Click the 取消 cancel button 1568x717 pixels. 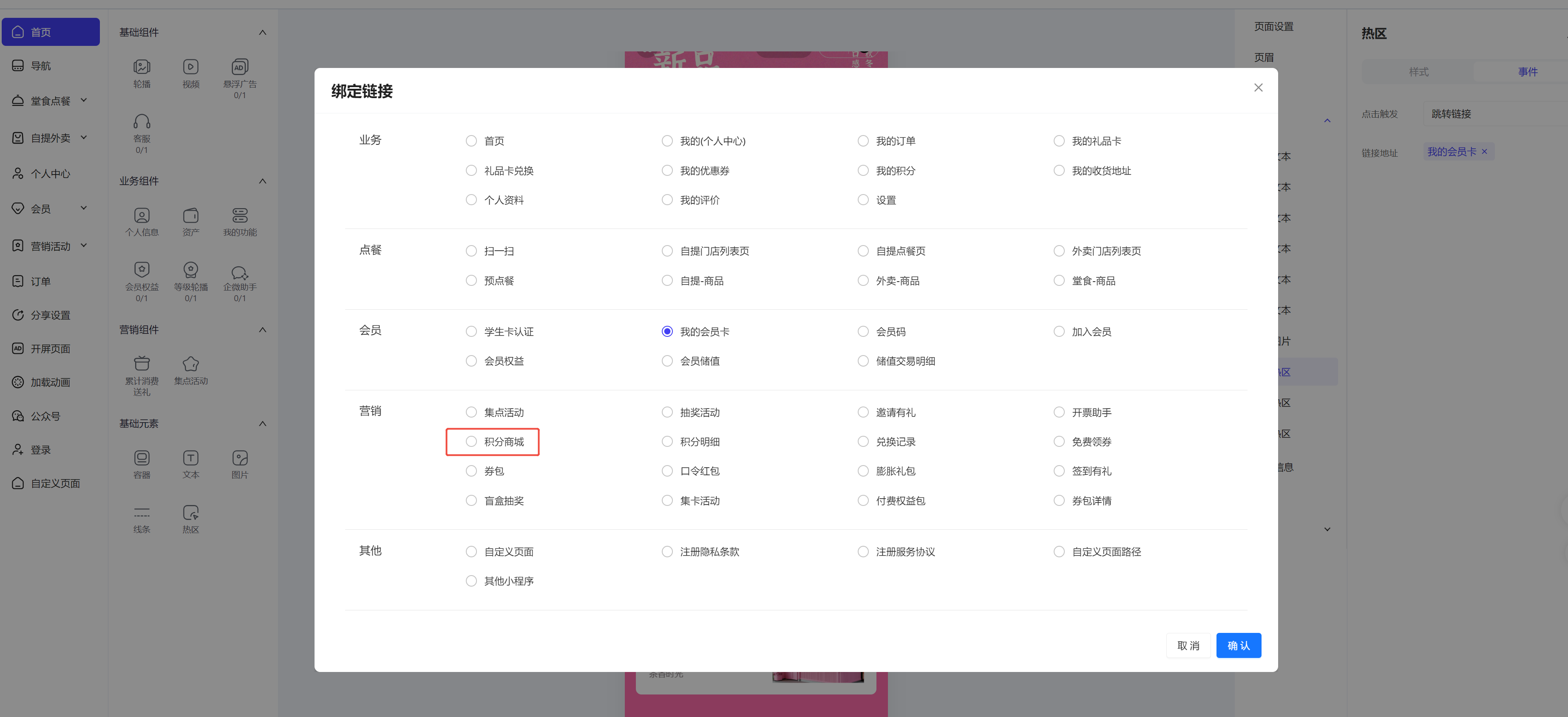[x=1188, y=645]
